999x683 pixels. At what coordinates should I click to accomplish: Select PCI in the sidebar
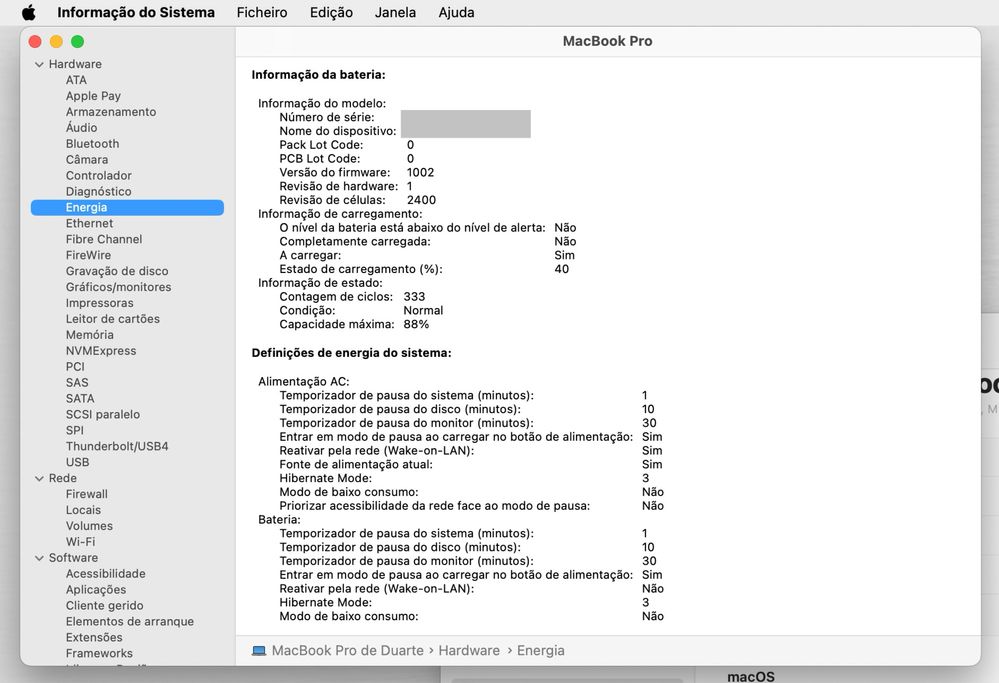click(x=75, y=366)
